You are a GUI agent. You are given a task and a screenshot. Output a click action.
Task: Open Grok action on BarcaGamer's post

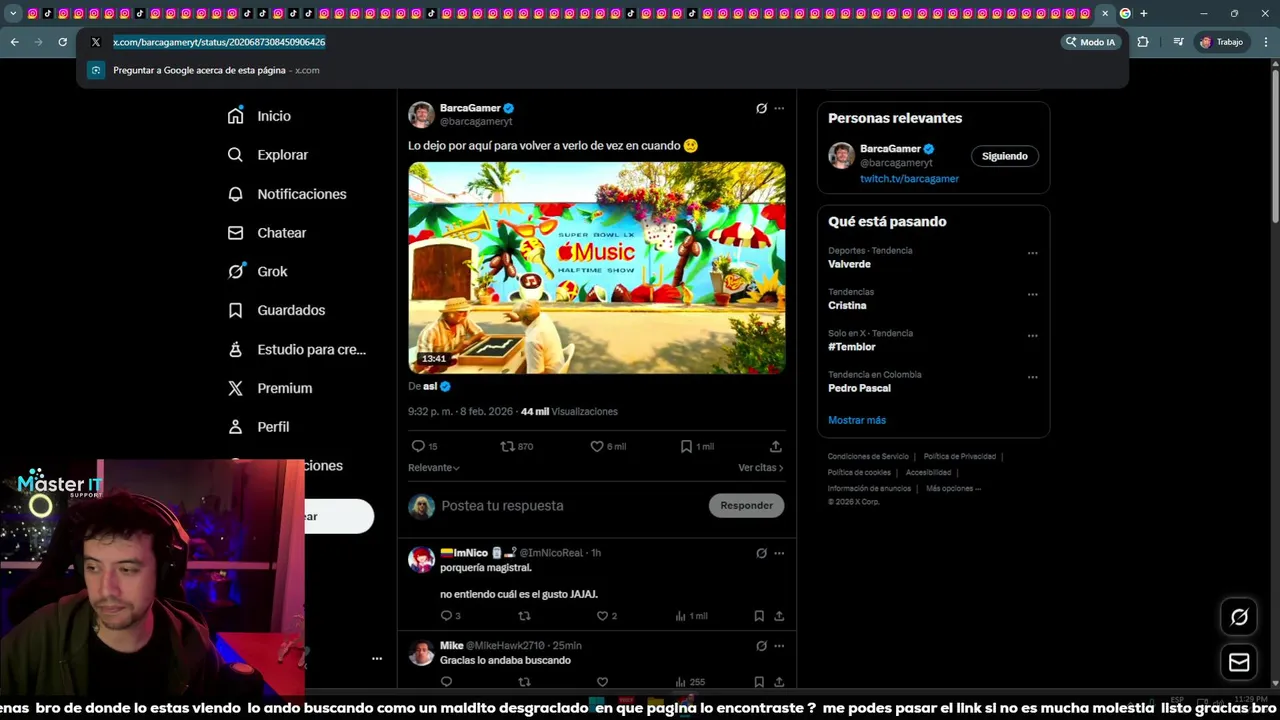point(761,108)
